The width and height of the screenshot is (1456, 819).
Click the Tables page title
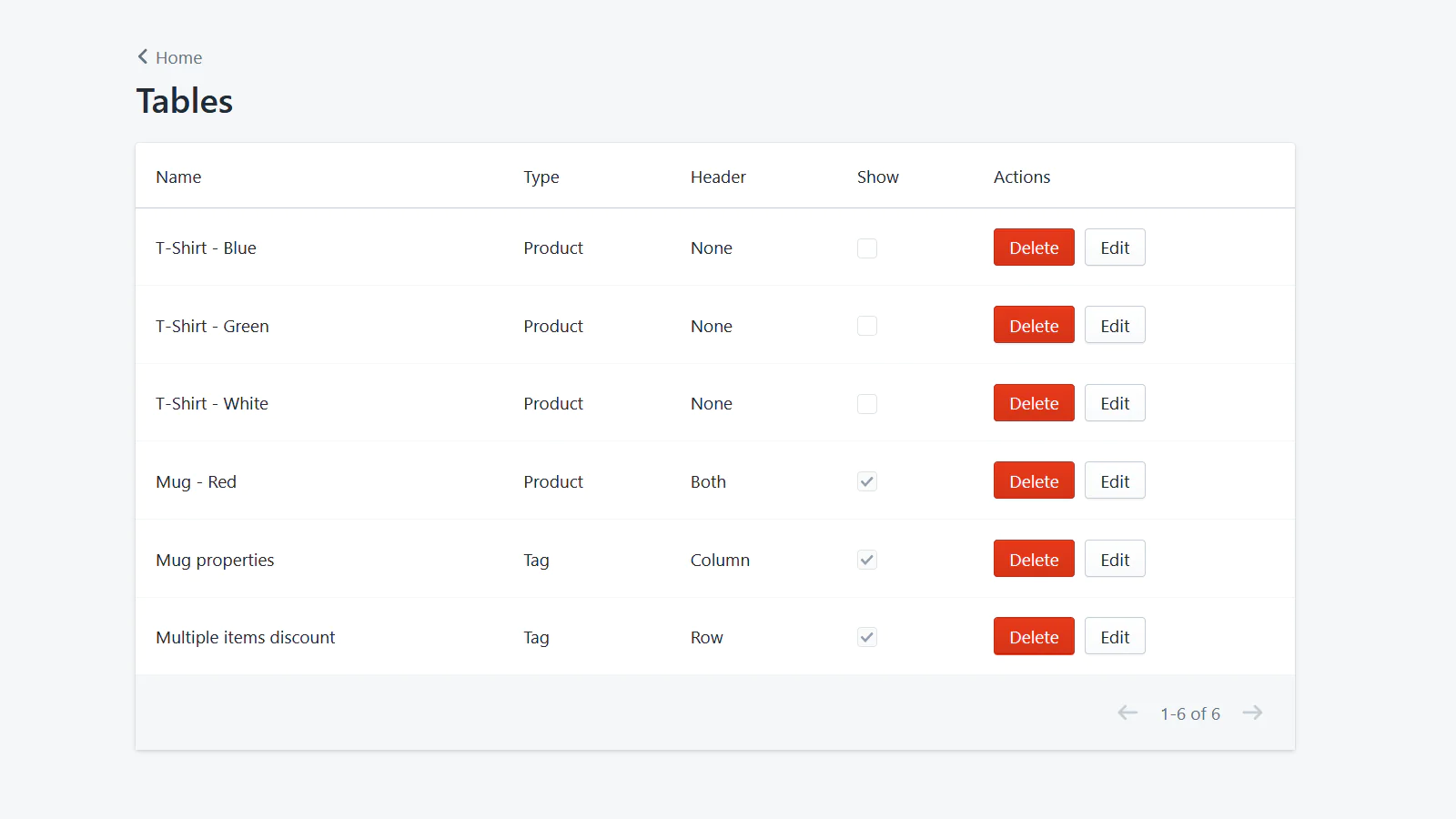[185, 101]
